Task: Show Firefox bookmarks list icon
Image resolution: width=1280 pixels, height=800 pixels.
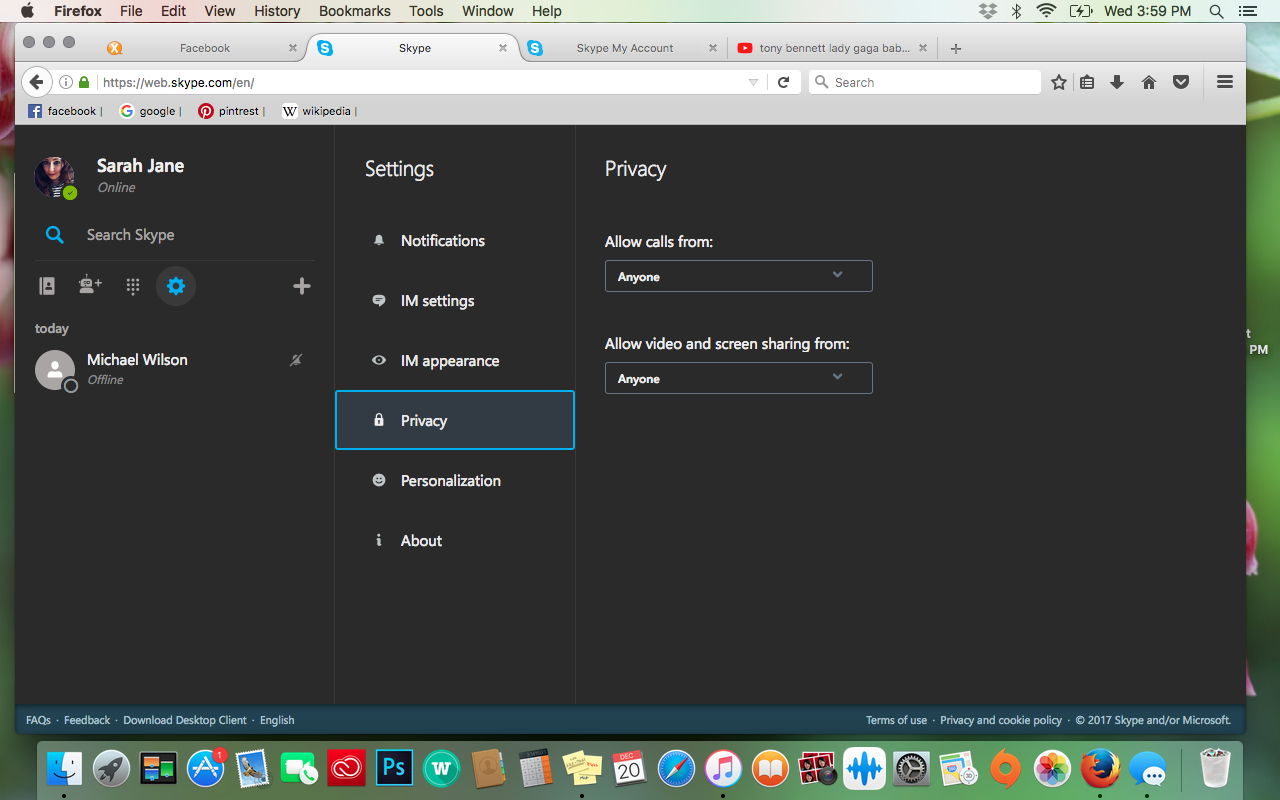Action: [1088, 82]
